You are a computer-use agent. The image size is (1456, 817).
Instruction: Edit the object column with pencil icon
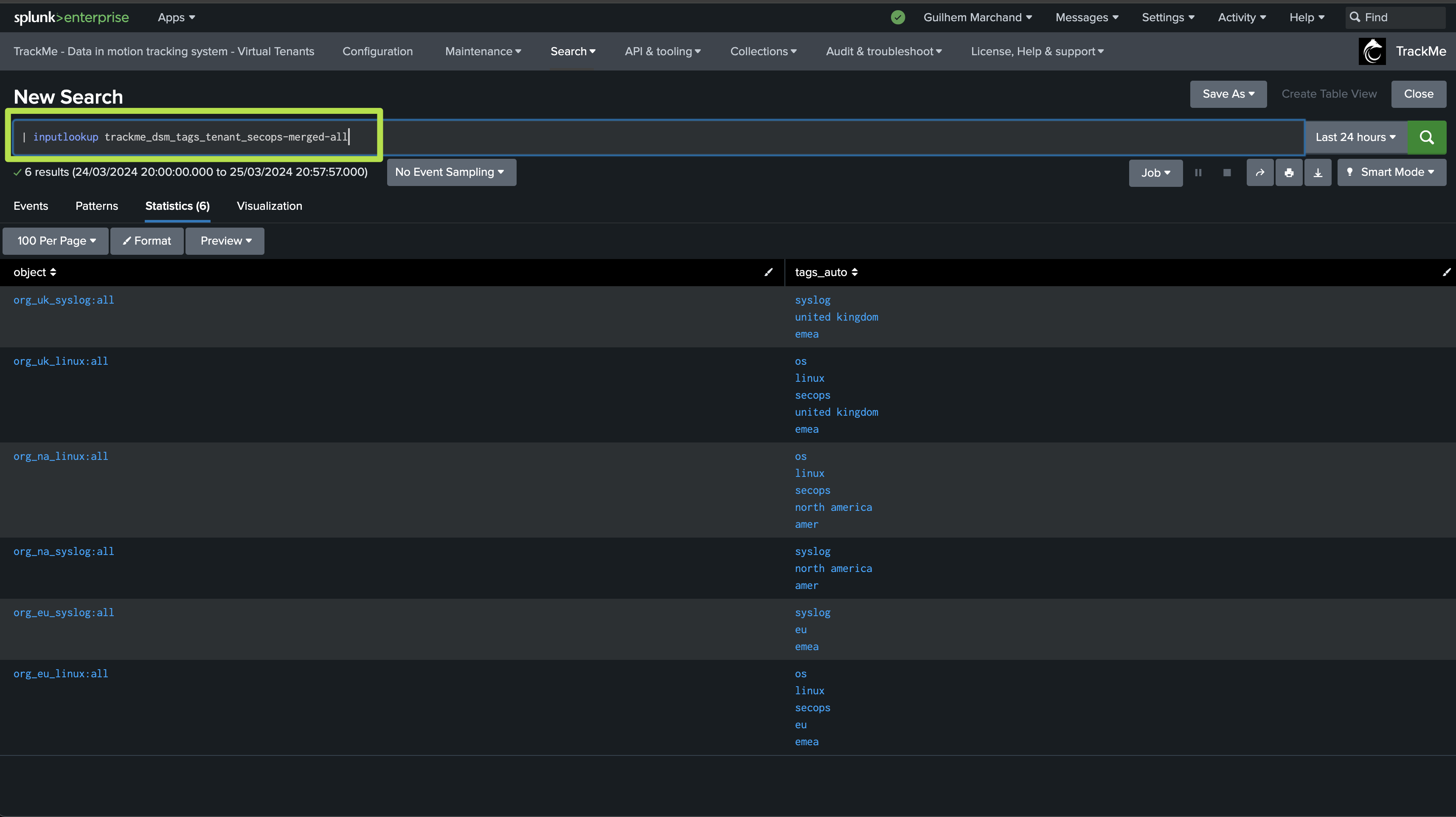[768, 273]
